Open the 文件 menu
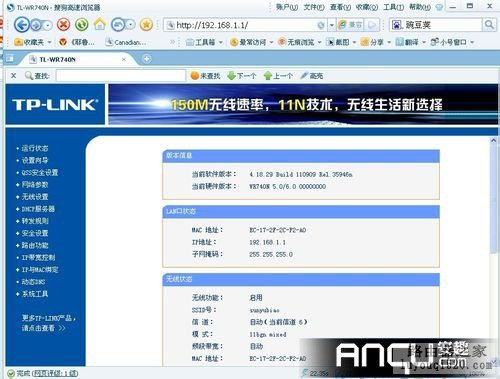The image size is (500, 379). tap(314, 7)
